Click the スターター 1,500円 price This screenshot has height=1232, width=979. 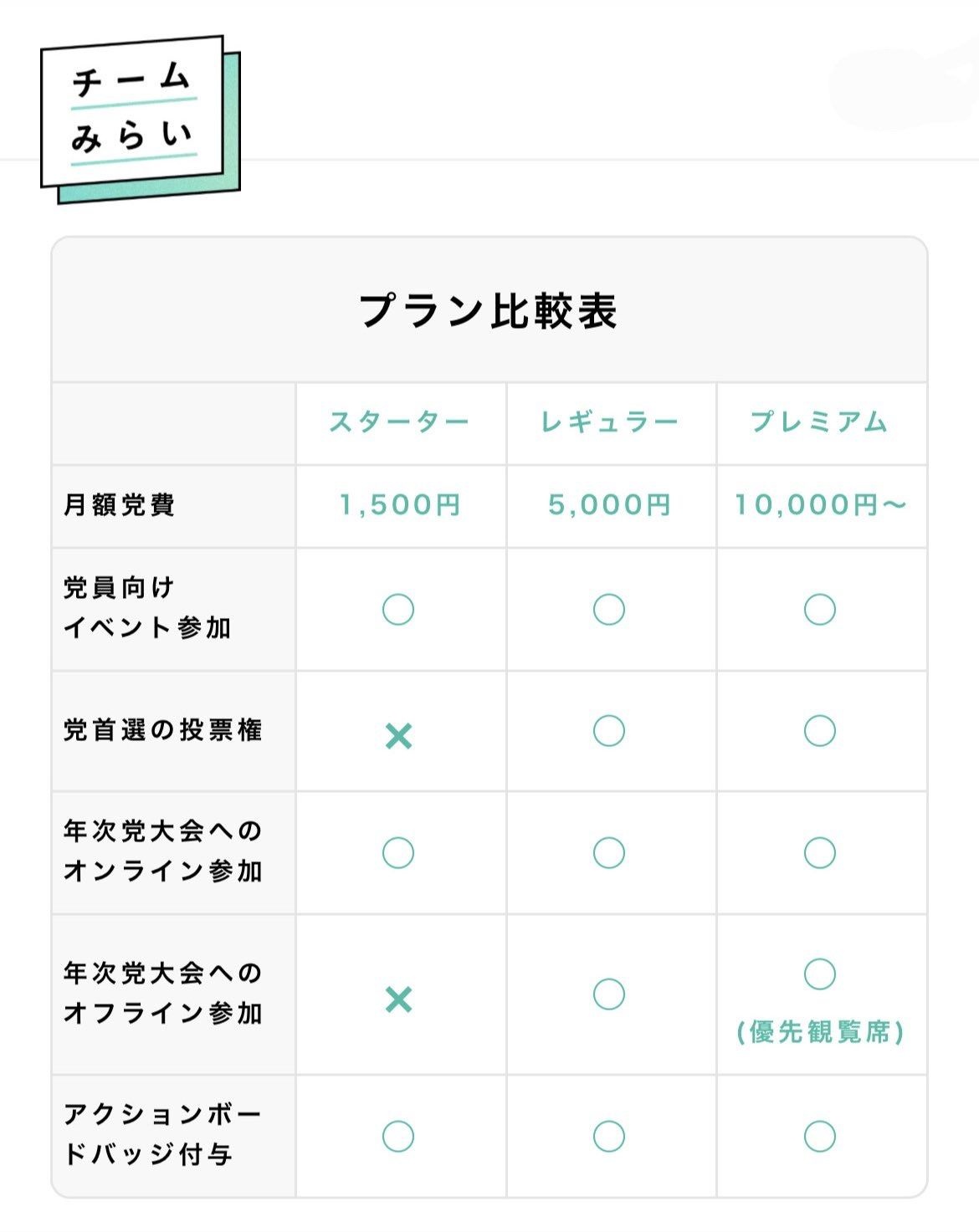point(399,505)
